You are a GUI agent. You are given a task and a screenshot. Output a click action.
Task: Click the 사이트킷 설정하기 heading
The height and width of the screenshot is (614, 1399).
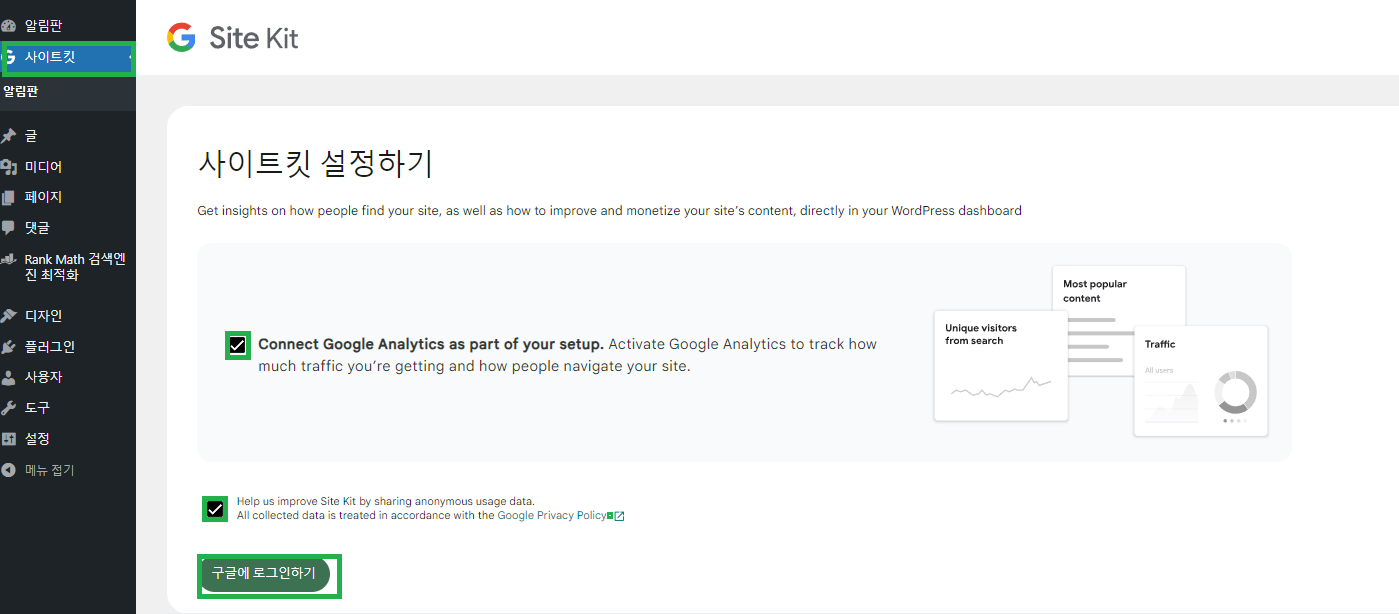point(315,163)
